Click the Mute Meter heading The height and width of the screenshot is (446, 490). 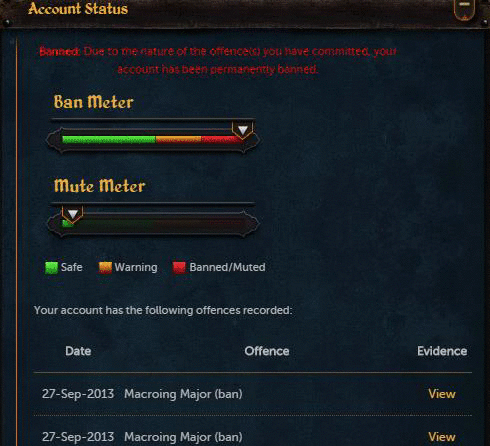tap(100, 185)
